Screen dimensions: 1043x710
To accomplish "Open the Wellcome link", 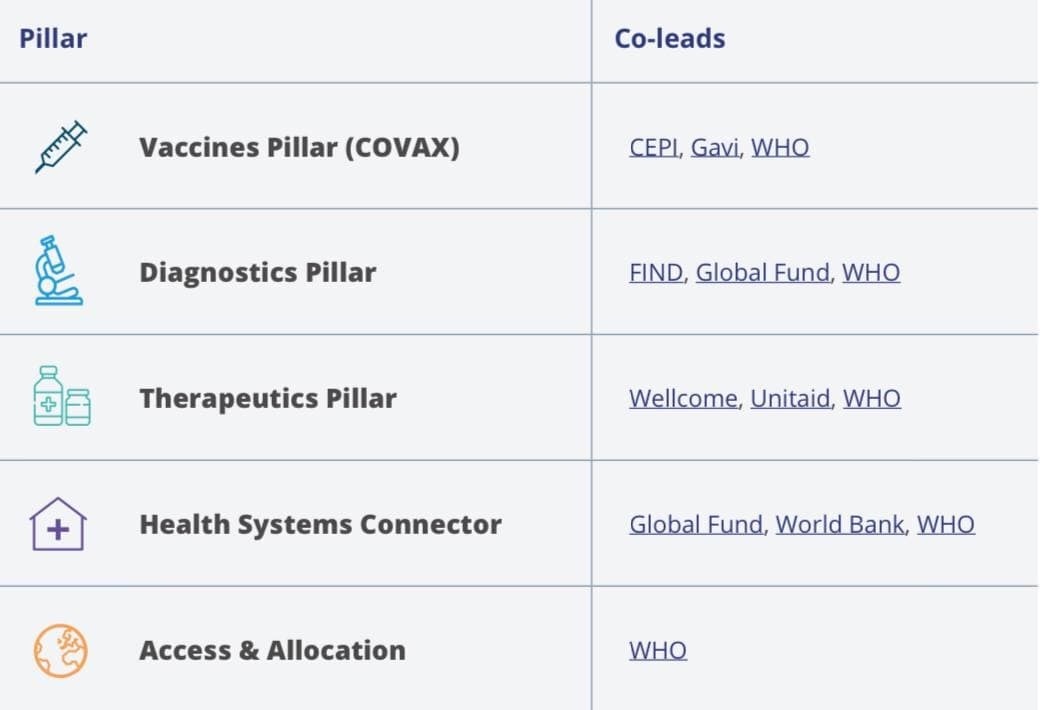I will 684,399.
